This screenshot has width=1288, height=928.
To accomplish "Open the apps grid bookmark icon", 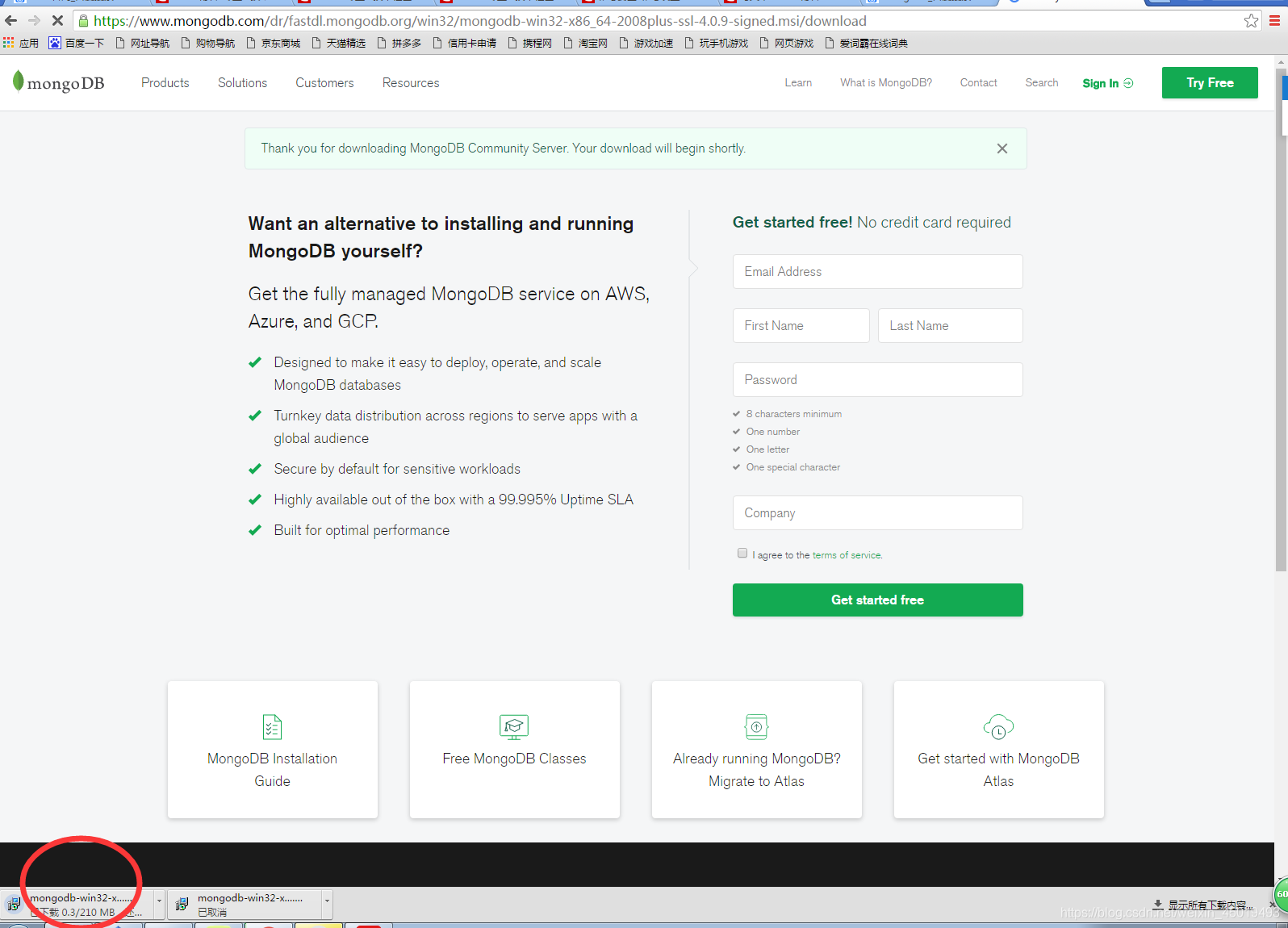I will (9, 43).
